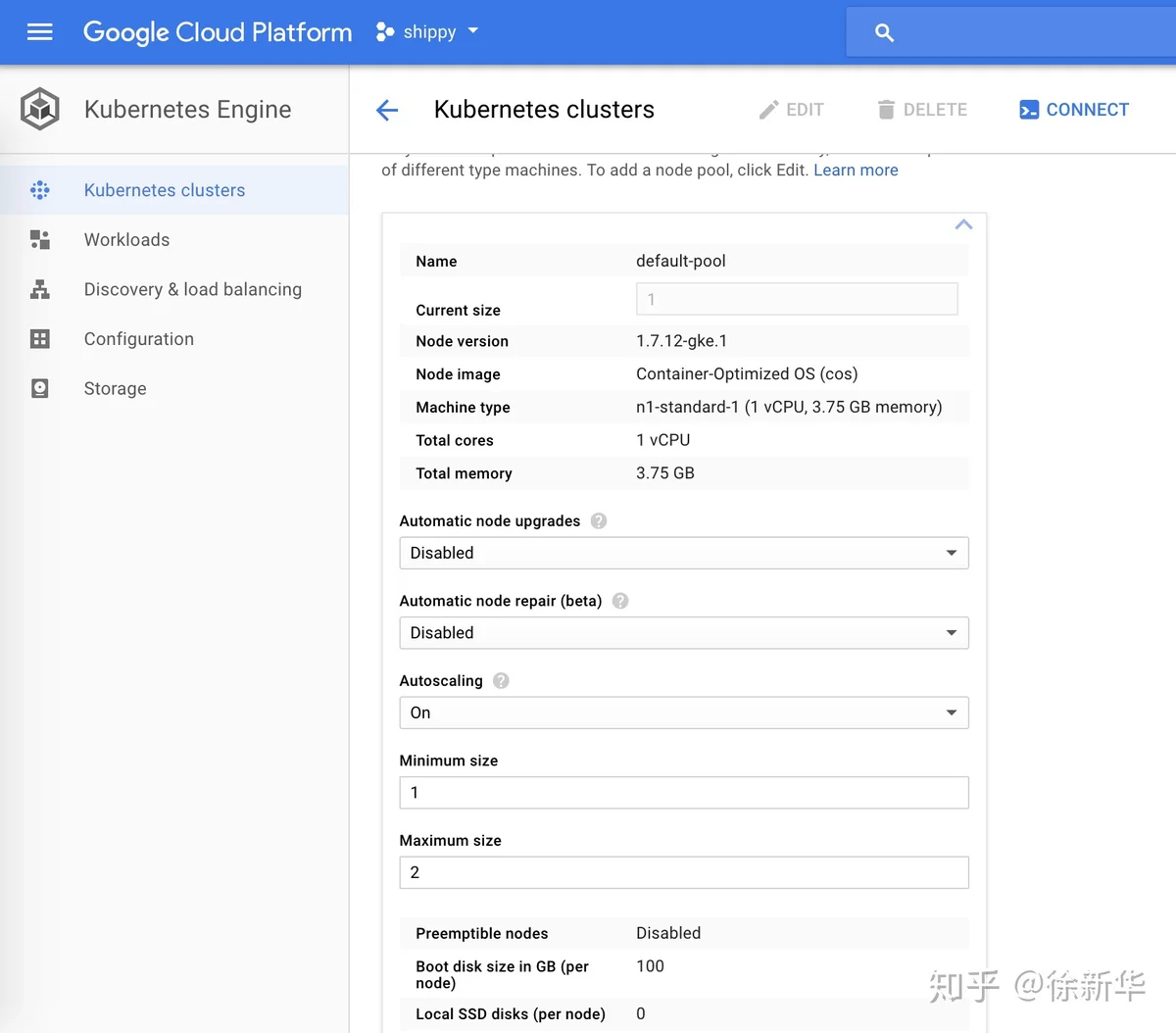Click the Current size field
Viewport: 1176px width, 1033px height.
click(x=797, y=299)
